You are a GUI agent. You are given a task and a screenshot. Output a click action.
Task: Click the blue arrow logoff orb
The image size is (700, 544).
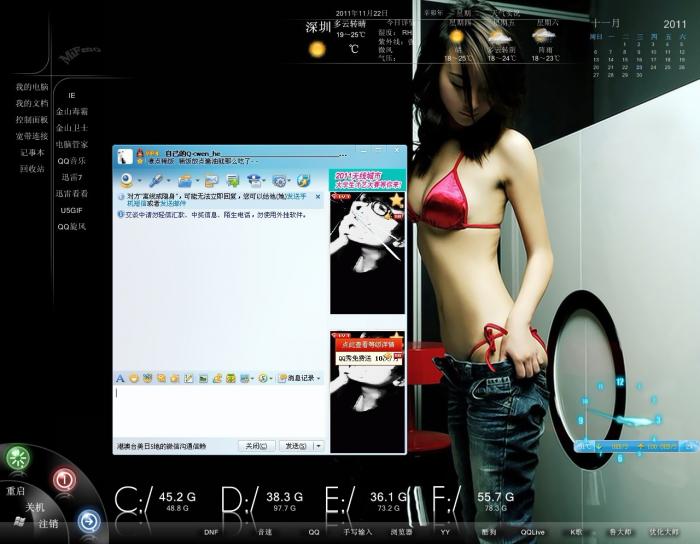tap(89, 521)
